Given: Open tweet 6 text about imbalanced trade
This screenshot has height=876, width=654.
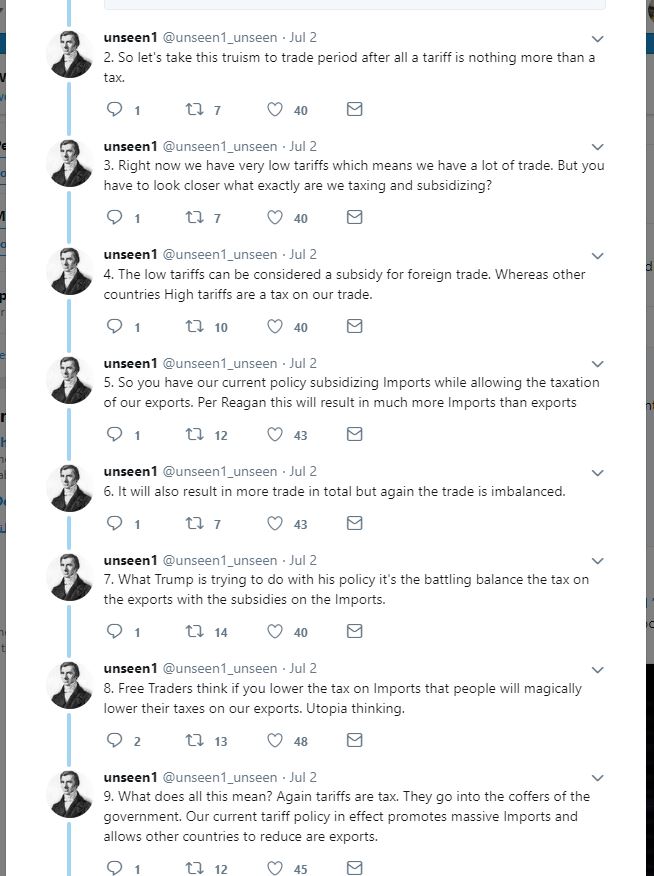Looking at the screenshot, I should tap(334, 492).
